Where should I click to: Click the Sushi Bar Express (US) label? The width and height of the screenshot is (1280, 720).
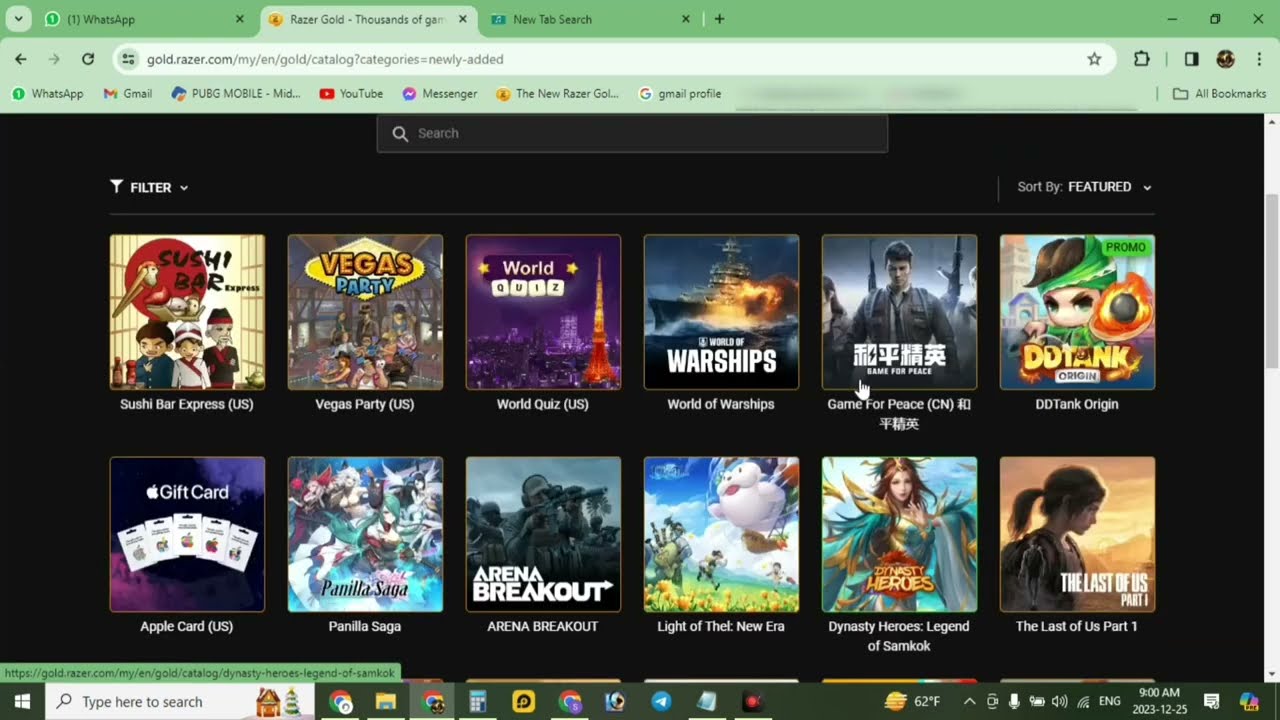pyautogui.click(x=187, y=404)
